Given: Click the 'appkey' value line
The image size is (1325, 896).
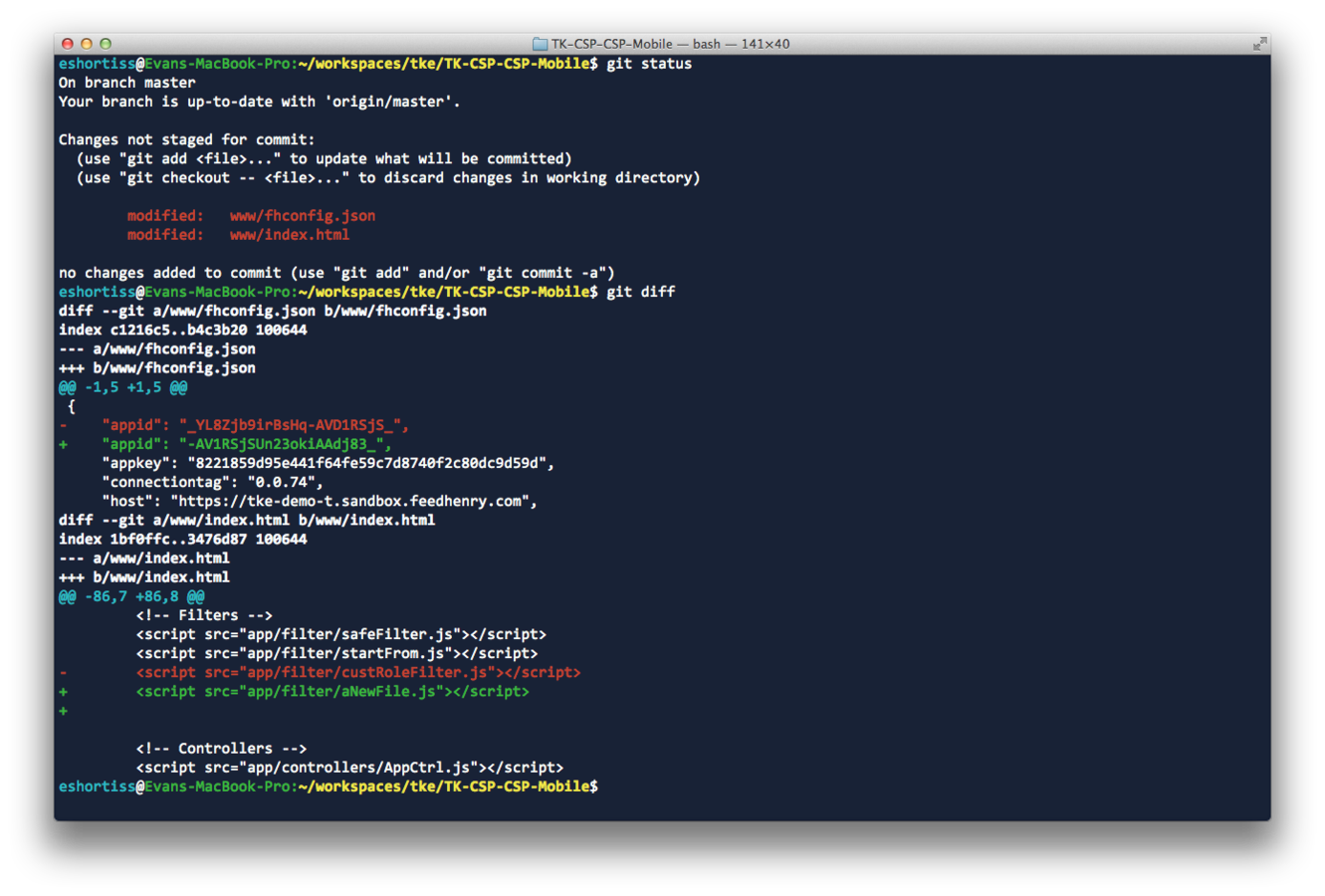Looking at the screenshot, I should 328,463.
